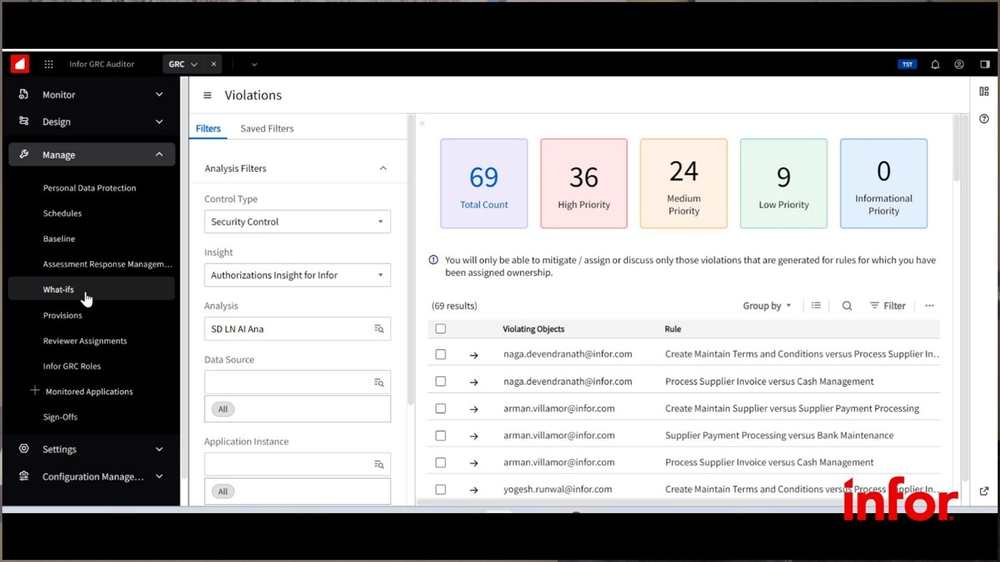The height and width of the screenshot is (562, 1000).
Task: Open the Group by dropdown
Action: (767, 306)
